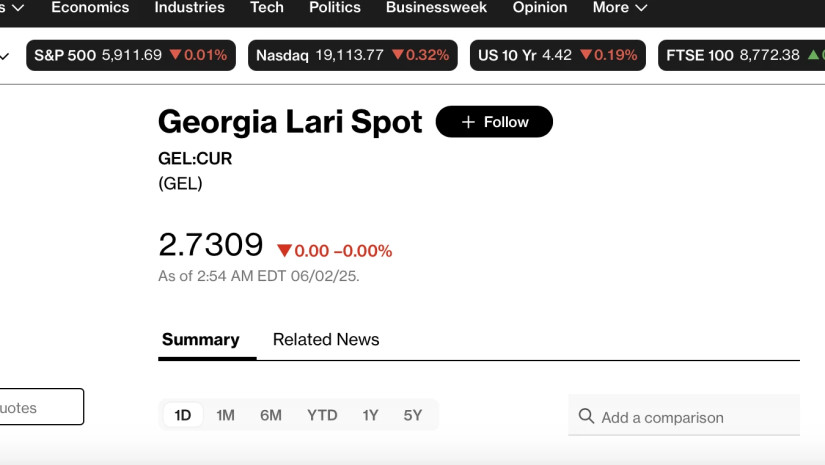Open the Politics section

click(335, 8)
